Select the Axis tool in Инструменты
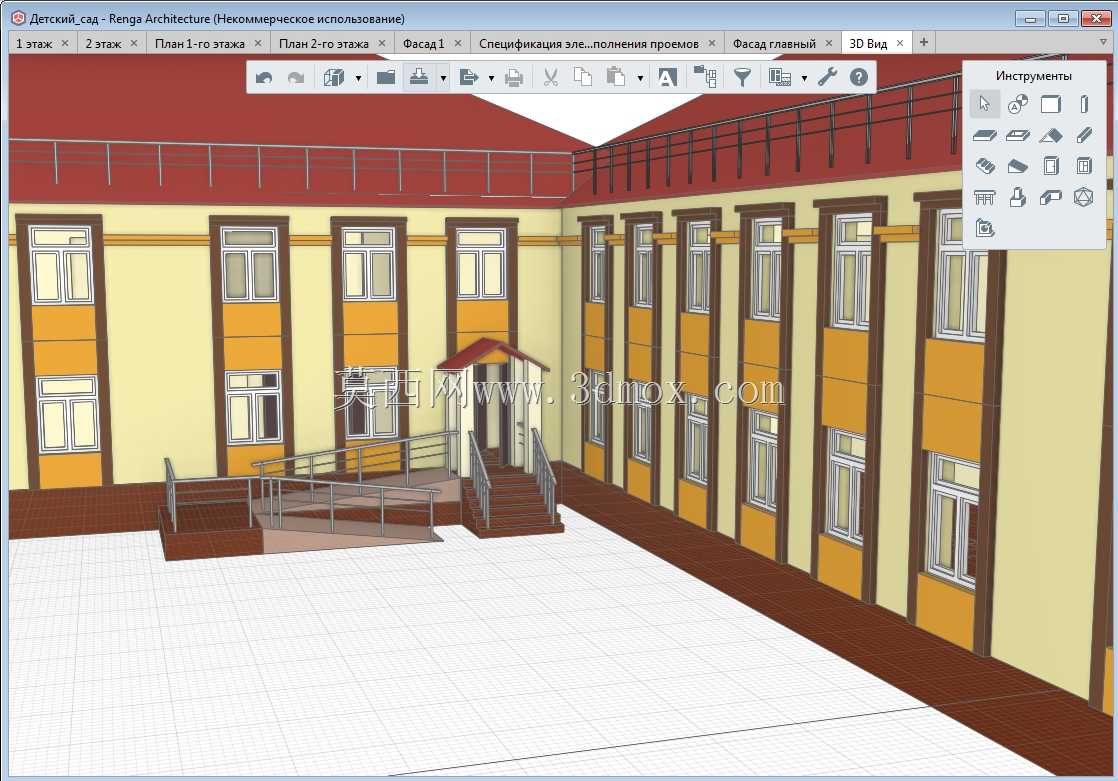Viewport: 1118px width, 781px height. pos(1017,104)
